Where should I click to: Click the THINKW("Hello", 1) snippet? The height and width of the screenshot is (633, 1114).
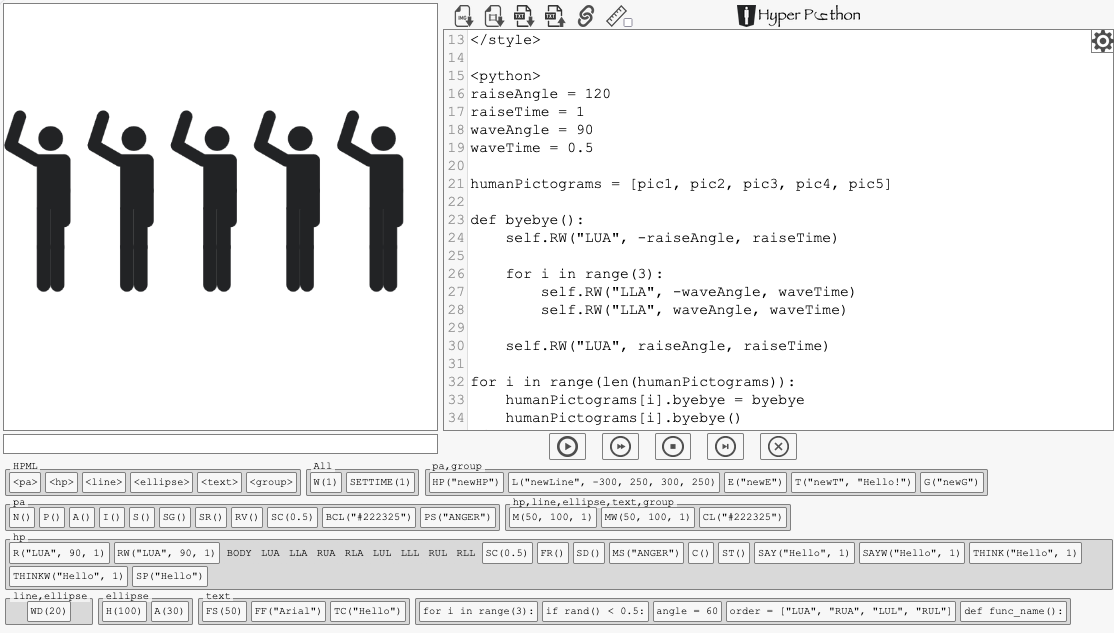point(68,575)
